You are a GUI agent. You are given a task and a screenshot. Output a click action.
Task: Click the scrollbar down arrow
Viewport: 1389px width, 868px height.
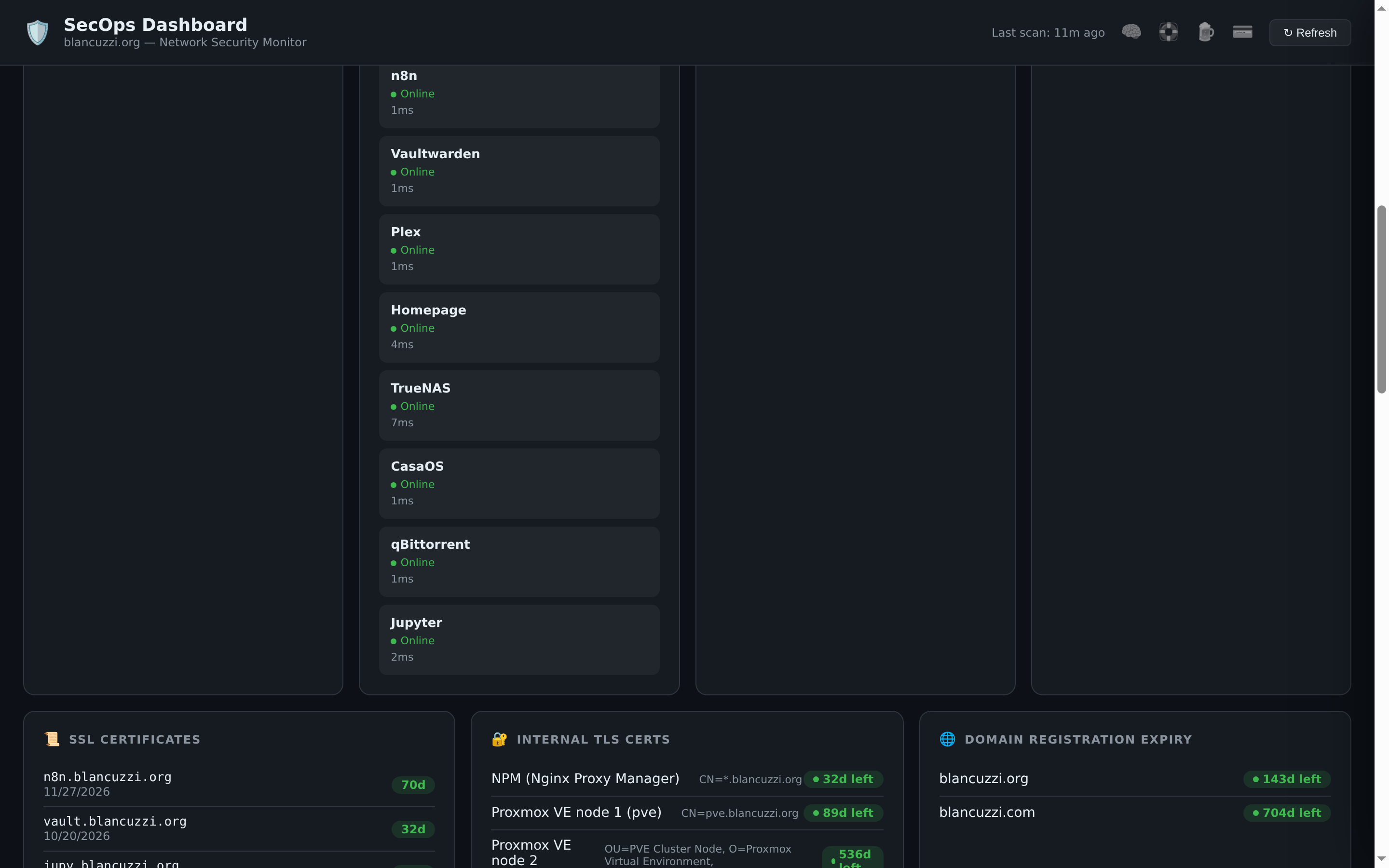pos(1382,859)
